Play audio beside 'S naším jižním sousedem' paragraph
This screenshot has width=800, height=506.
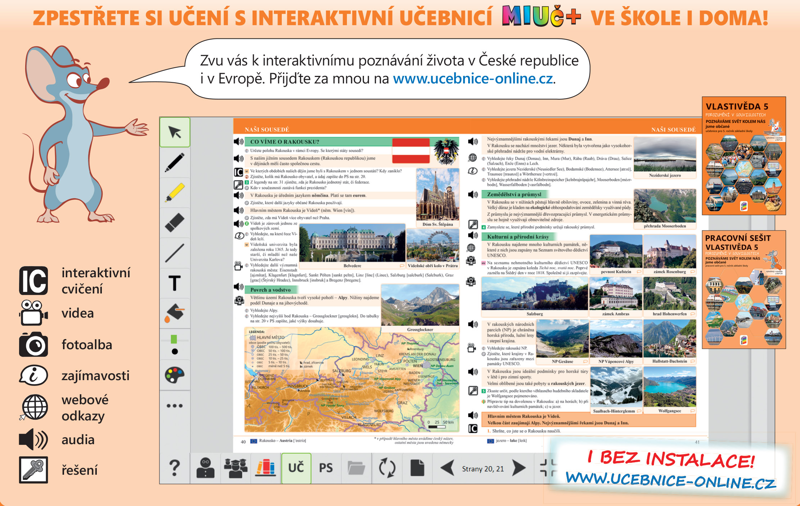(x=238, y=159)
